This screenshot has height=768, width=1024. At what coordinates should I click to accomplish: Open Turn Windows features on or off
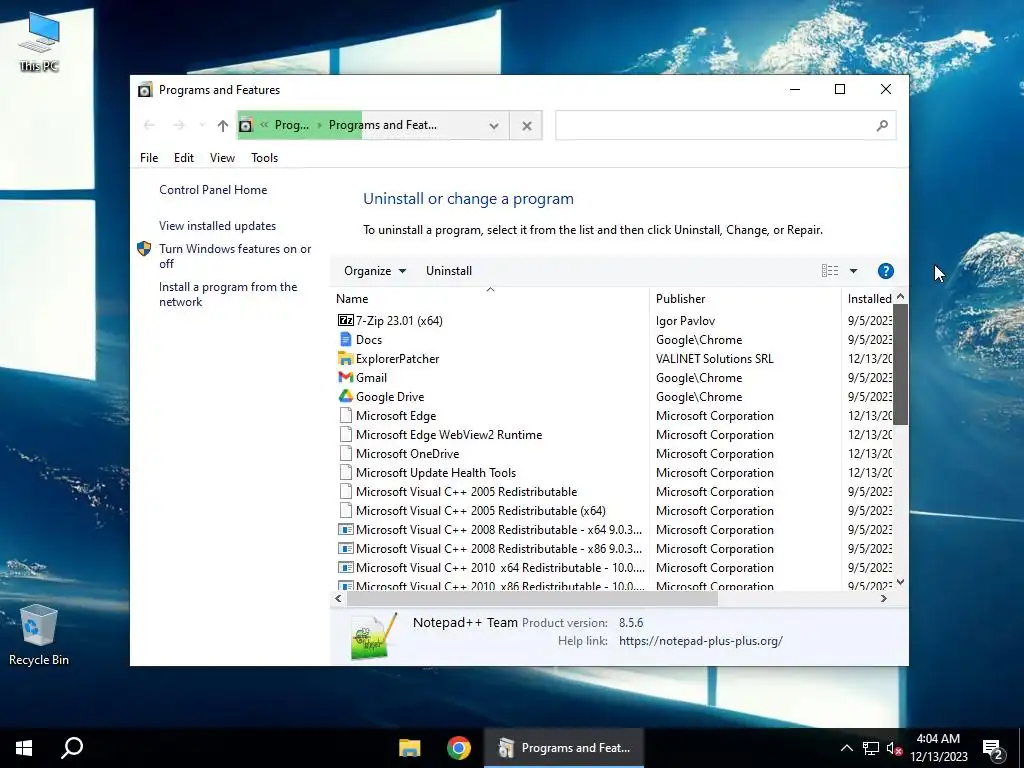235,256
